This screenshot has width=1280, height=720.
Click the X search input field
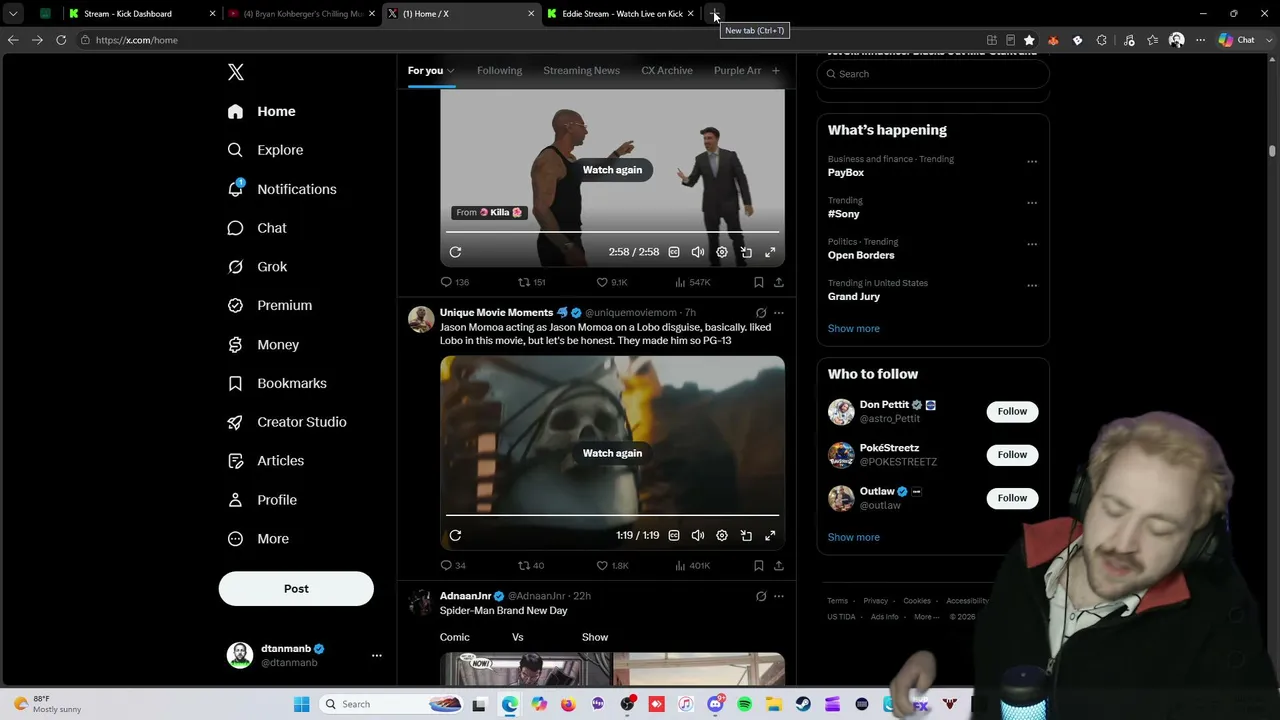[933, 74]
